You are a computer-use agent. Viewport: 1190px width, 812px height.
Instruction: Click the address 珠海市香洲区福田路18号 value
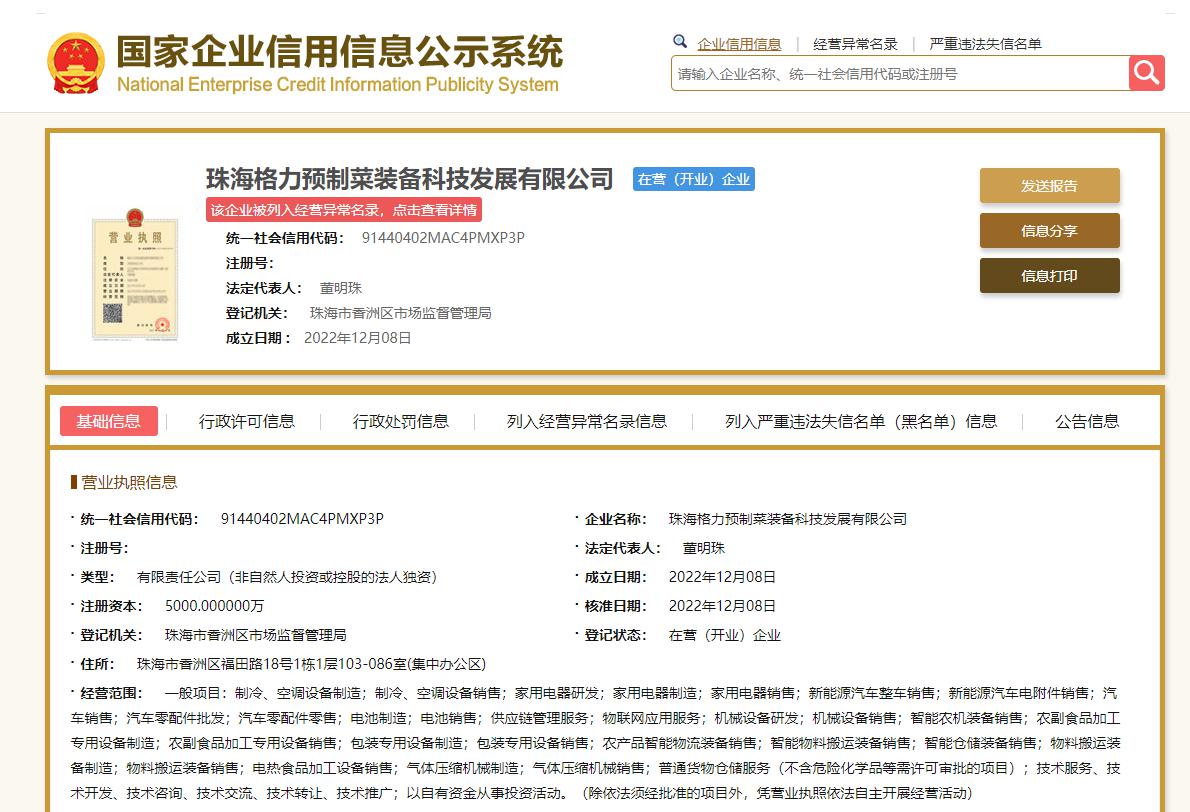(x=311, y=664)
